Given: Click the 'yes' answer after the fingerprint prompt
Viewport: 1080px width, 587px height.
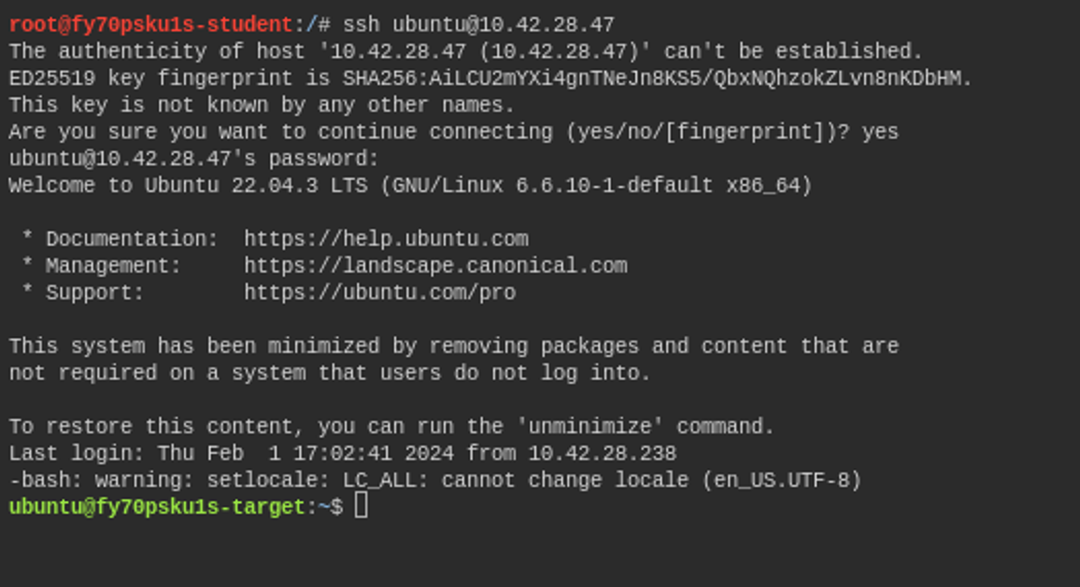Looking at the screenshot, I should pos(880,132).
